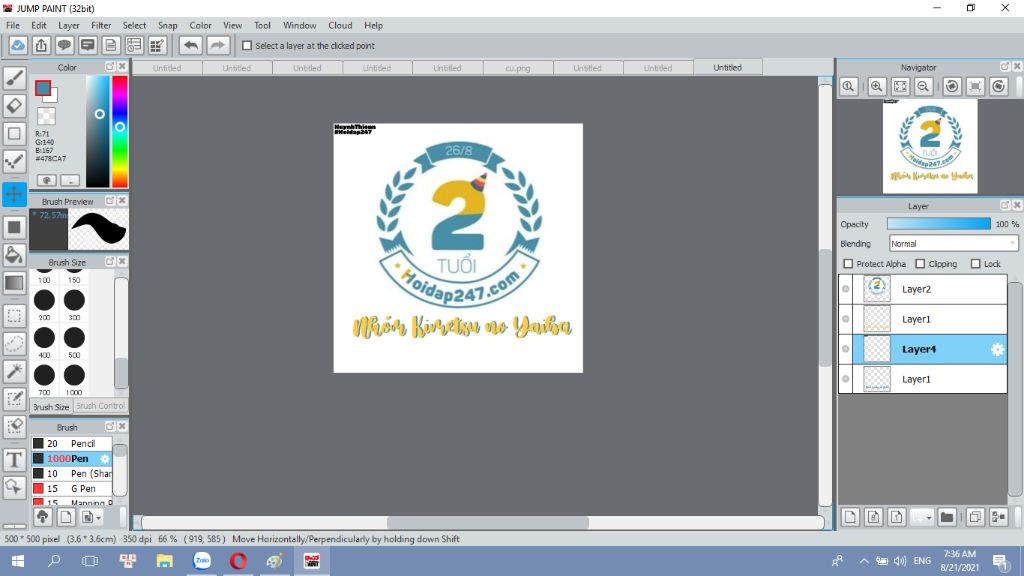This screenshot has width=1024, height=576.
Task: Open the Snap menu
Action: (167, 25)
